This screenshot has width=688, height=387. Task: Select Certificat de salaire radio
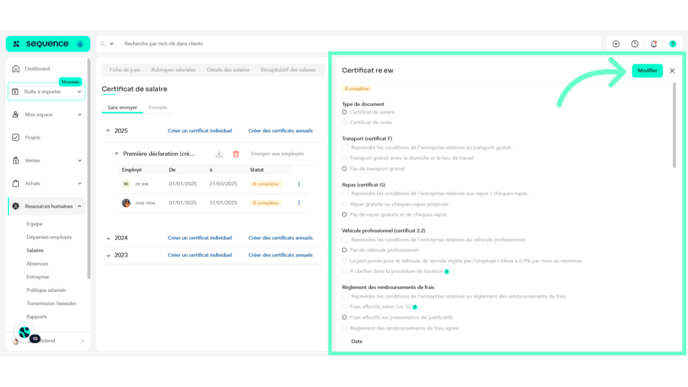pos(344,112)
